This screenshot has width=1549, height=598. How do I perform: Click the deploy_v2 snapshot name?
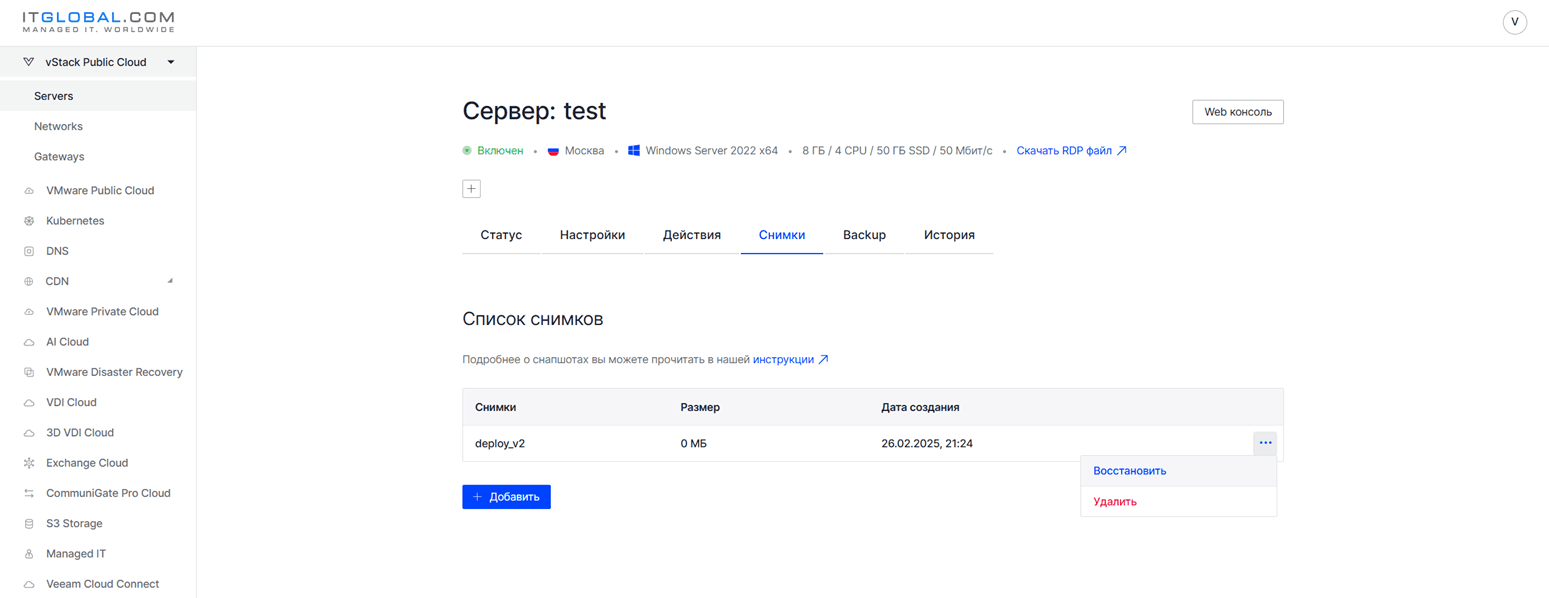(500, 443)
